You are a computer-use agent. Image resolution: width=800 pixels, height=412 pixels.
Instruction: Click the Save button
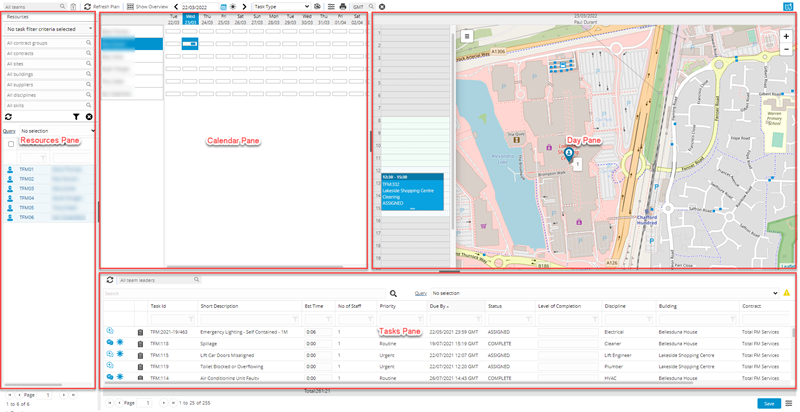click(x=768, y=403)
